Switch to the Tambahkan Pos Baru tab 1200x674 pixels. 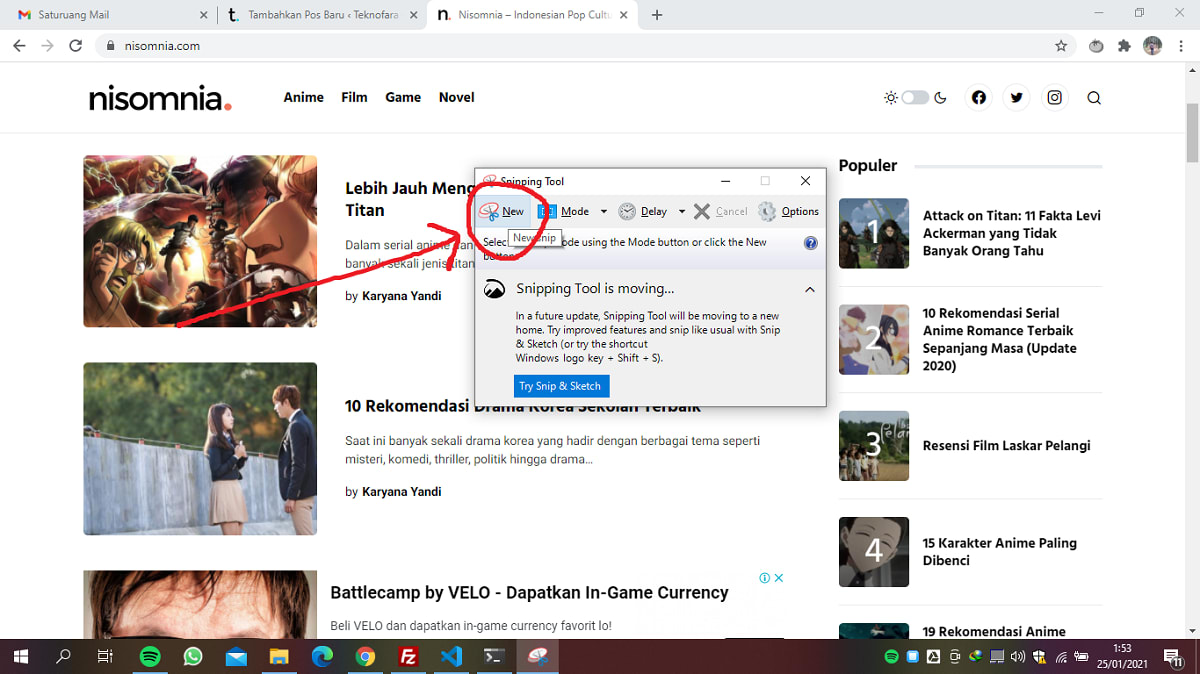[320, 15]
